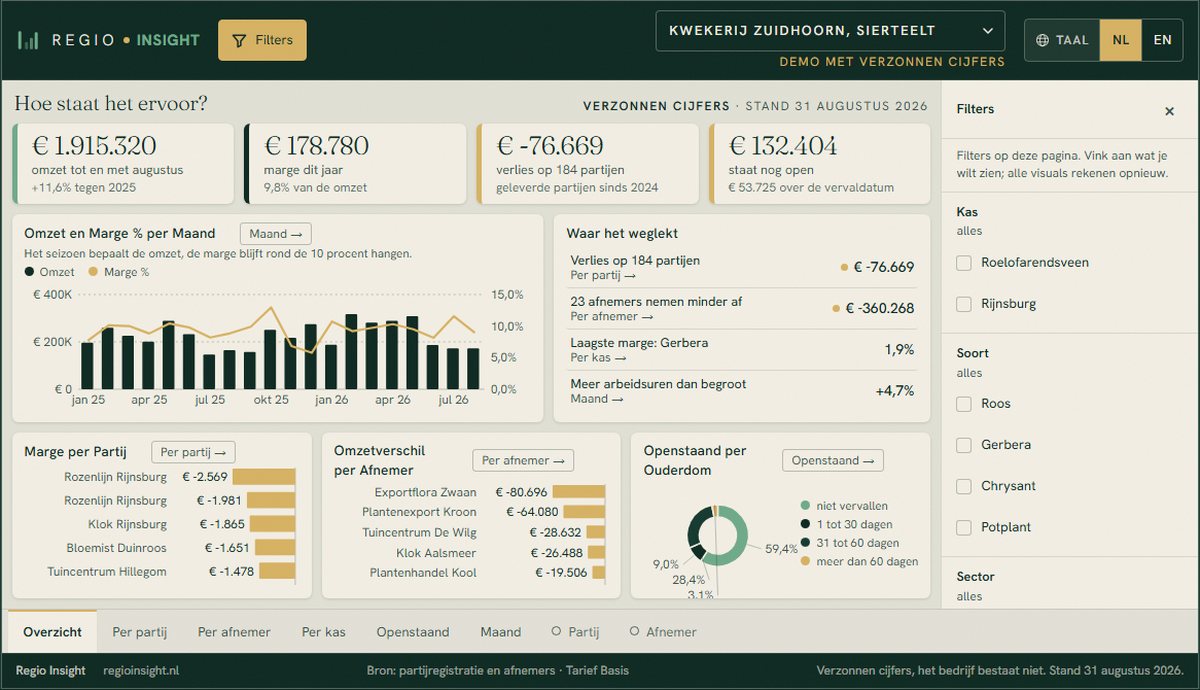Click the 1 tot 30 dagen legend dot
1200x690 pixels.
click(806, 524)
